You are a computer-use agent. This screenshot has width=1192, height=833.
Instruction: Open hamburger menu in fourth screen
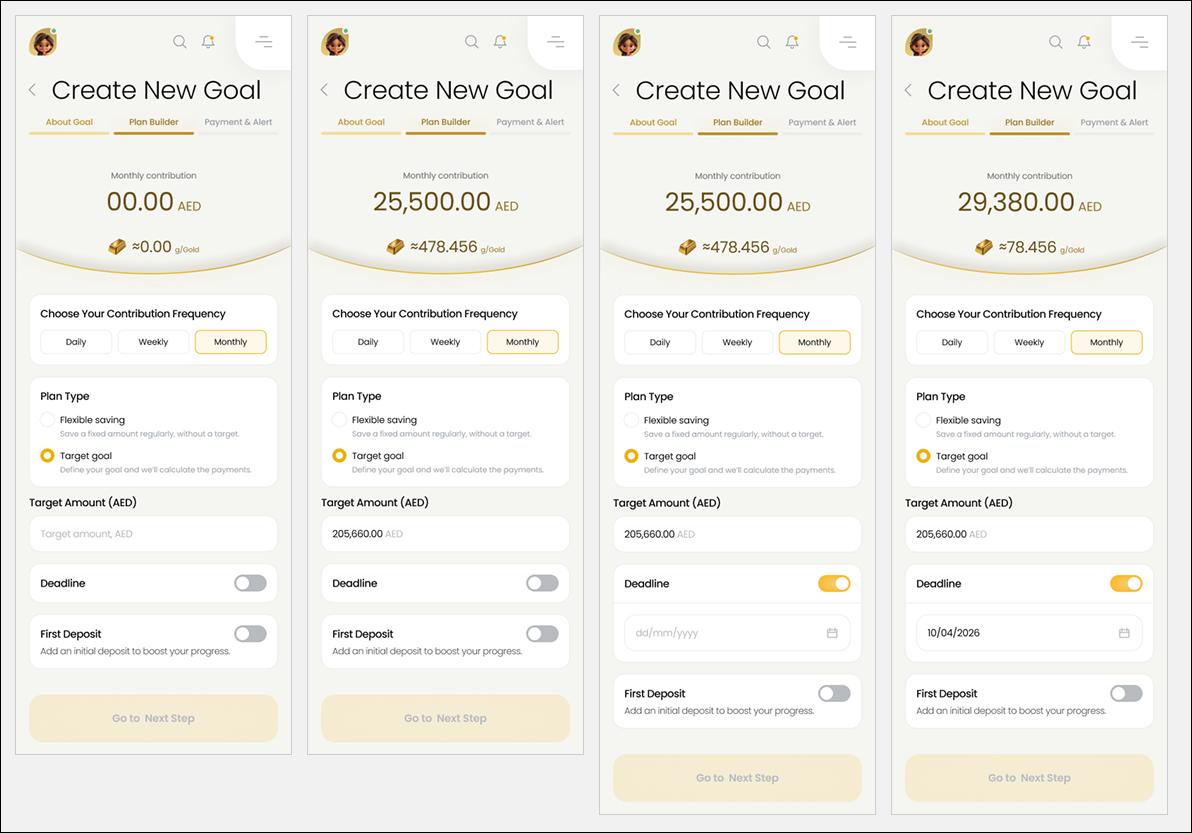[x=1140, y=42]
